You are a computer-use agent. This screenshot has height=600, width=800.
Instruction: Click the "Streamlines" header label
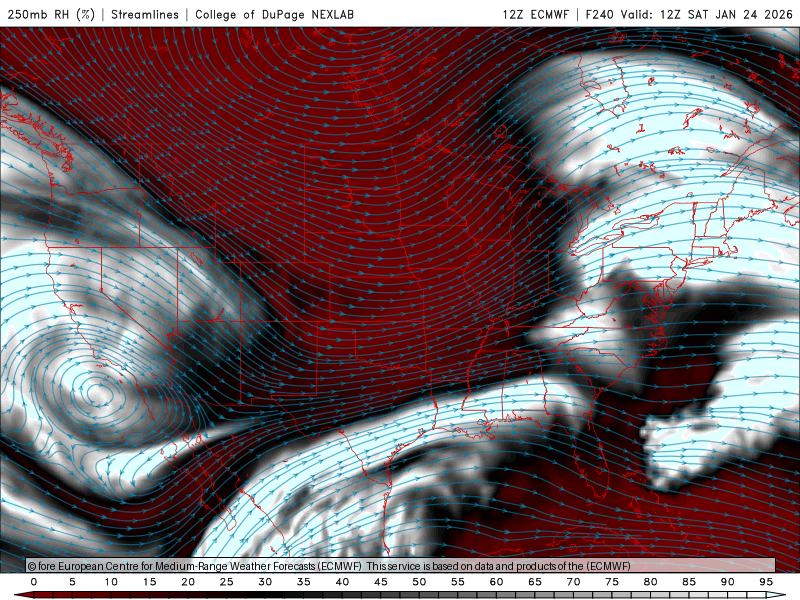coord(145,15)
